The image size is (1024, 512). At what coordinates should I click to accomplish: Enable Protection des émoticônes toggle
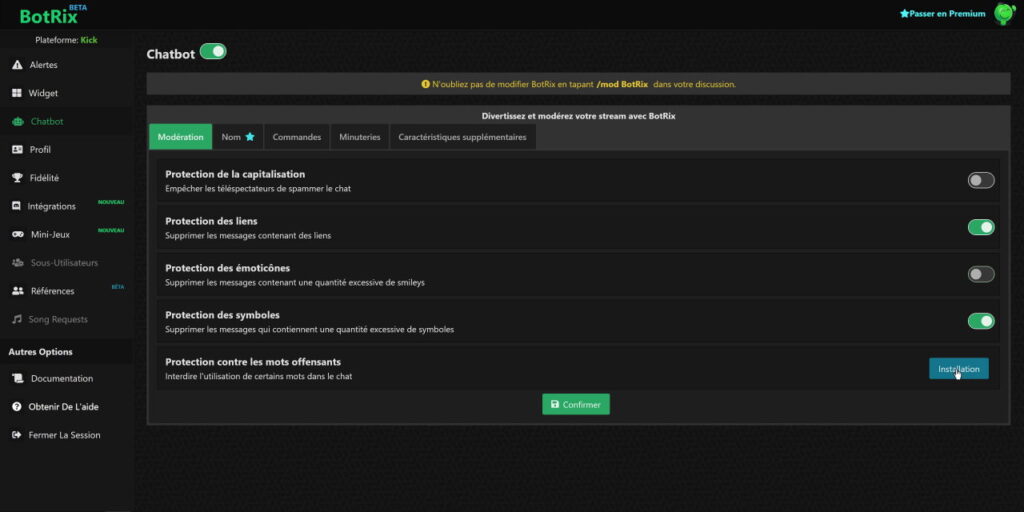click(x=981, y=274)
